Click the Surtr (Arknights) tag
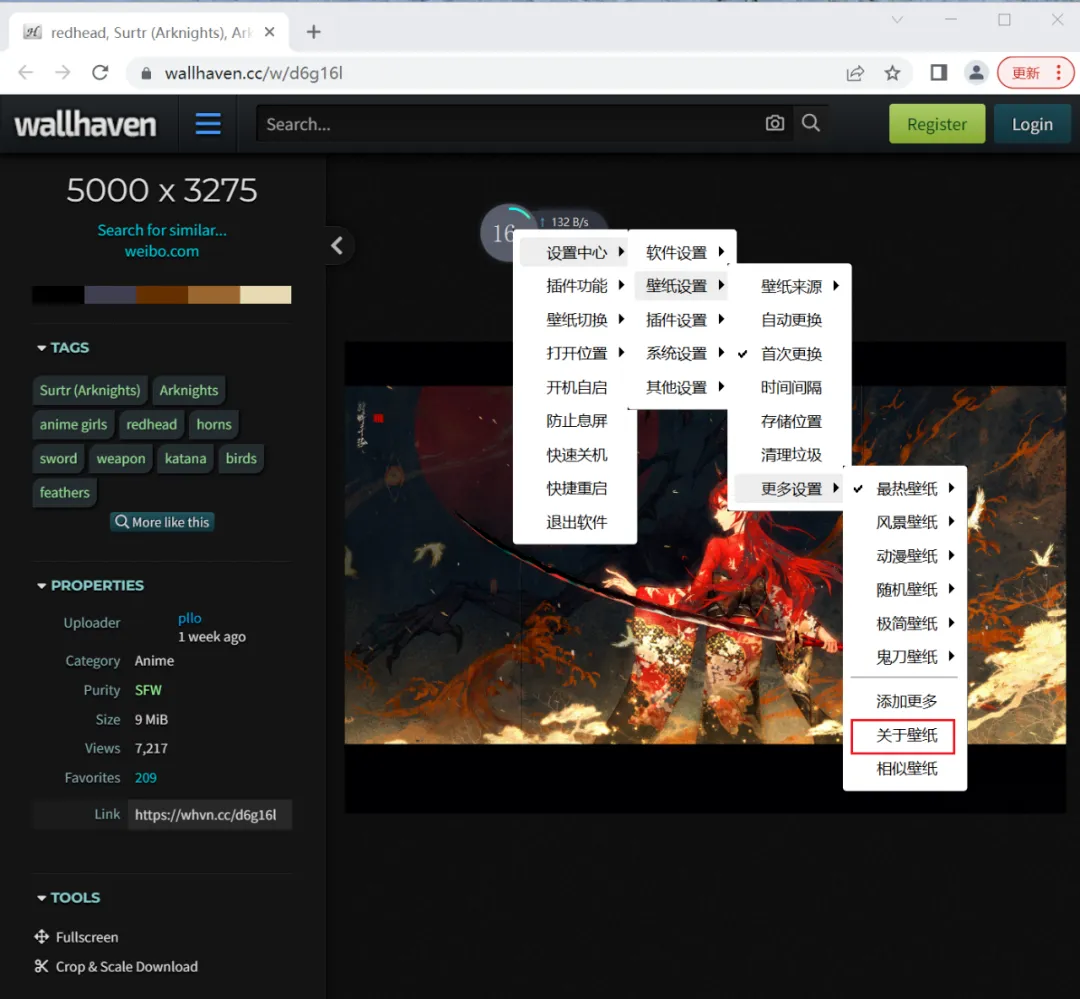 (x=90, y=390)
